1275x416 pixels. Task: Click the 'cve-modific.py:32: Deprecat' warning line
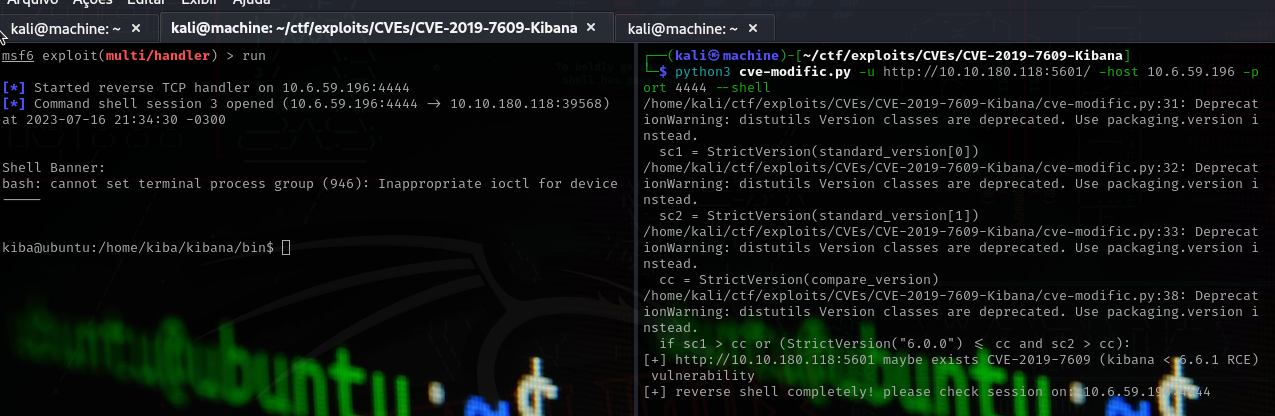click(x=951, y=167)
